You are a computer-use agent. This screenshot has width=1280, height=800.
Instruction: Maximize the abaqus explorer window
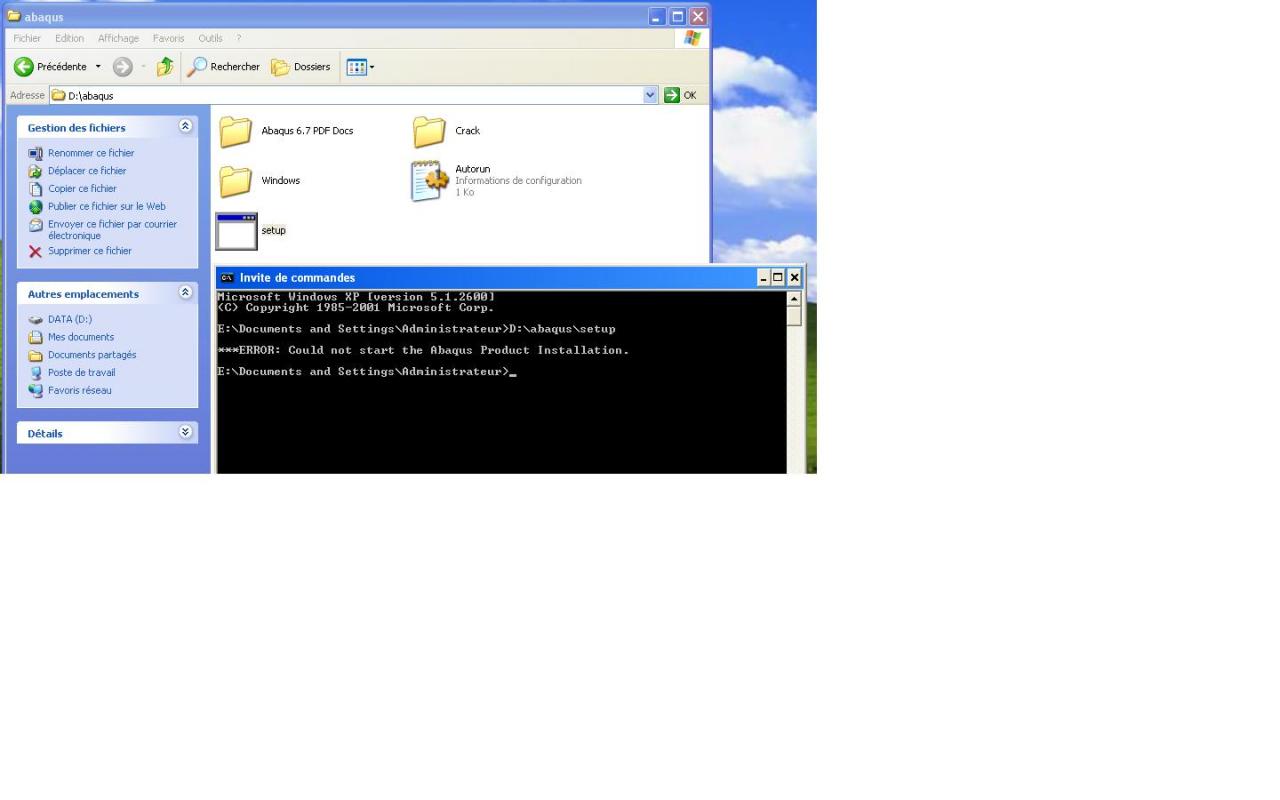(x=677, y=16)
